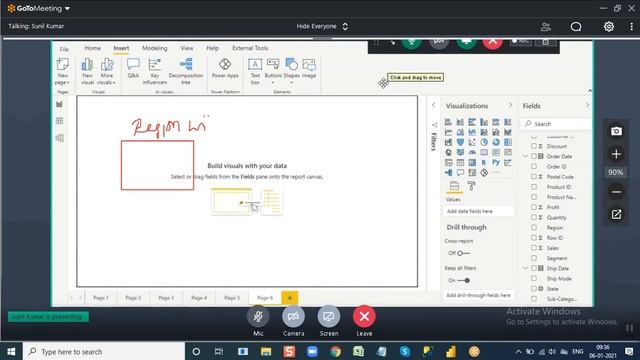The height and width of the screenshot is (360, 640).
Task: Add a Q&A visual
Action: click(x=133, y=68)
